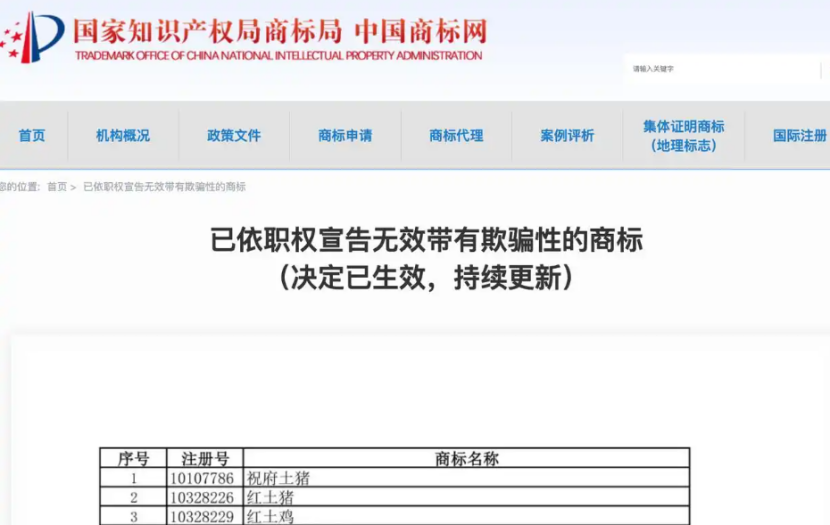The width and height of the screenshot is (830, 525).
Task: Open 商标代理 in the navigation bar
Action: [456, 136]
